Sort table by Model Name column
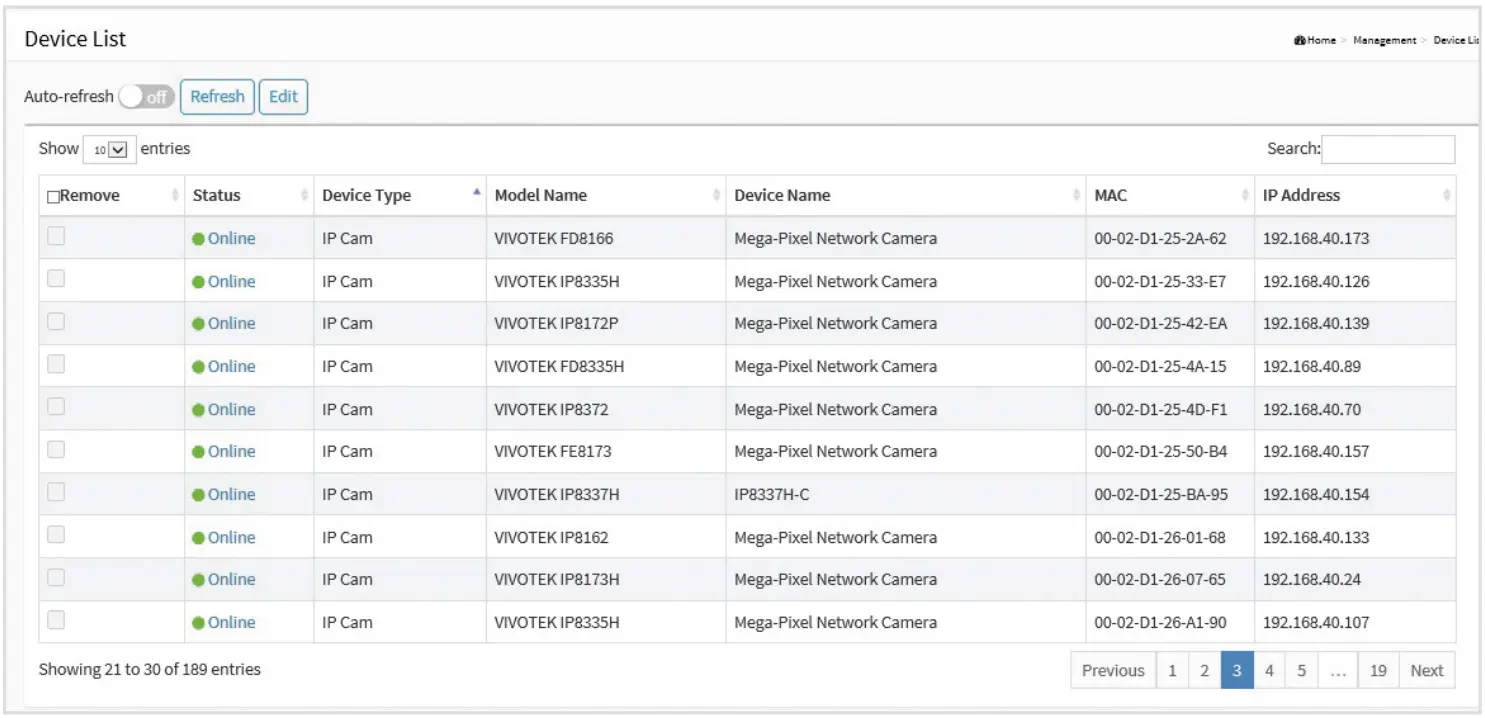This screenshot has width=1485, height=718. (716, 196)
